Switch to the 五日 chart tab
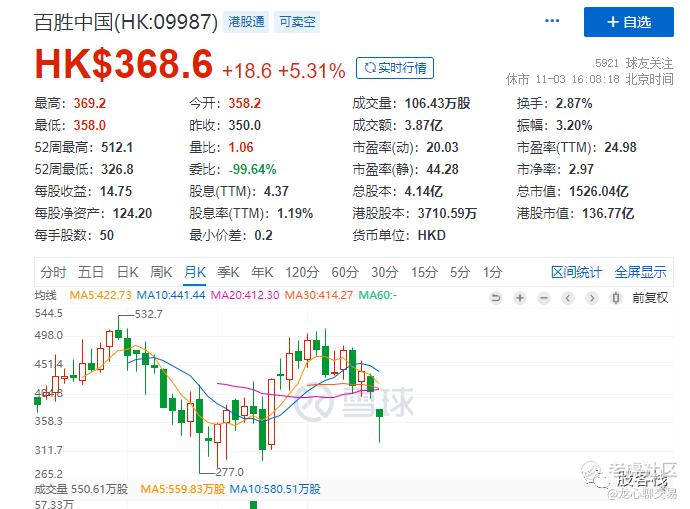The height and width of the screenshot is (509, 690). 91,272
